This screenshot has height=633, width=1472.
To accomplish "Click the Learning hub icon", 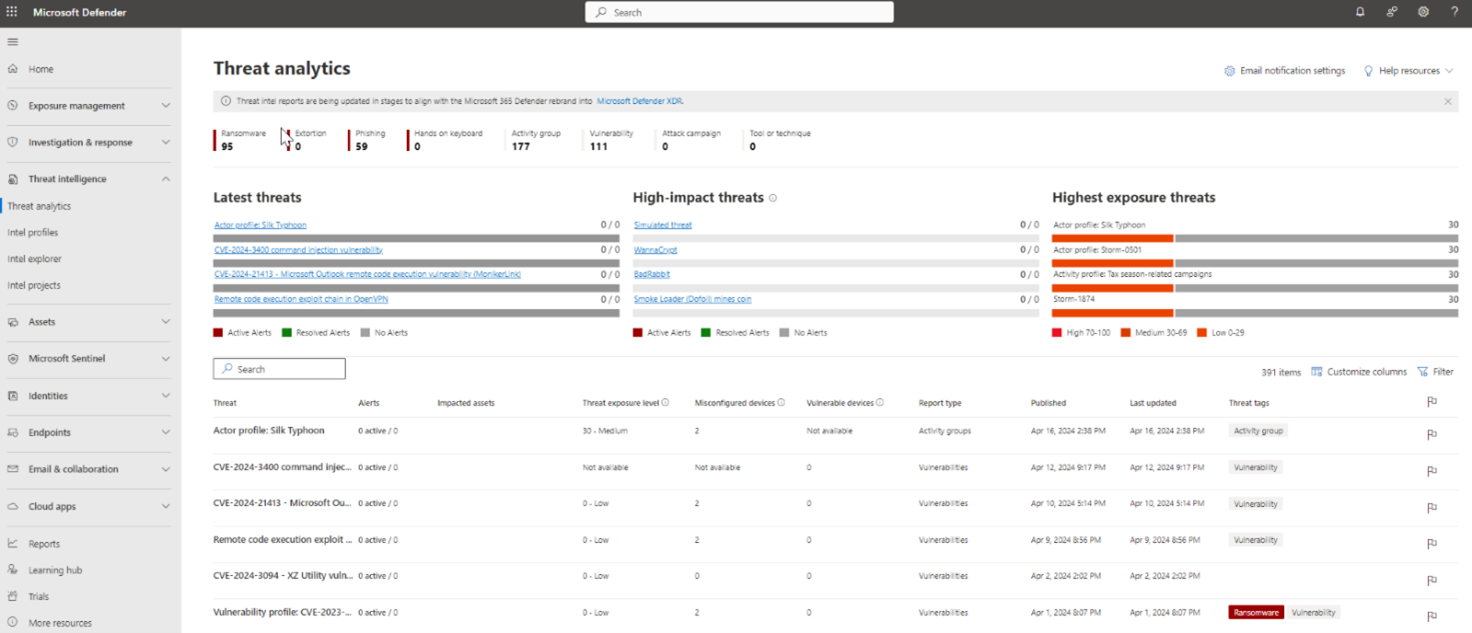I will (13, 570).
